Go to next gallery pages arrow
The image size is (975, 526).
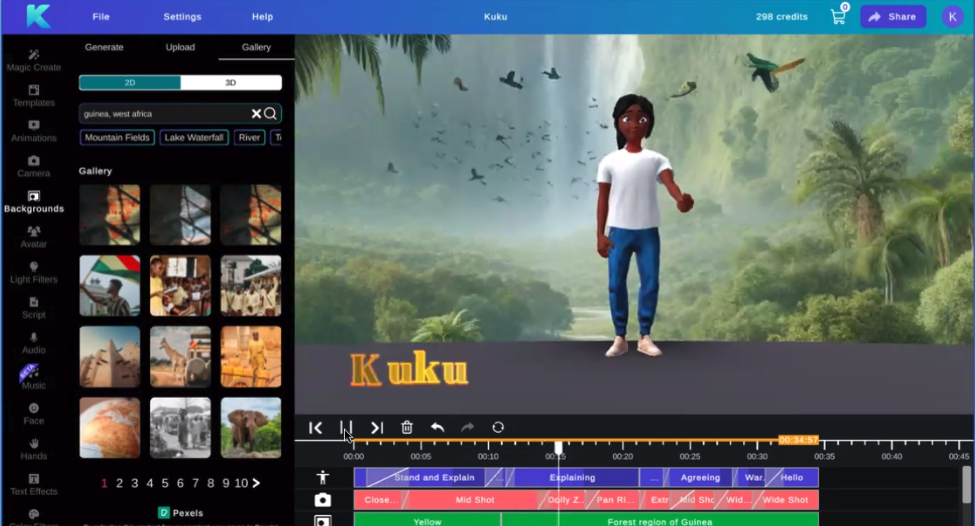tap(256, 483)
